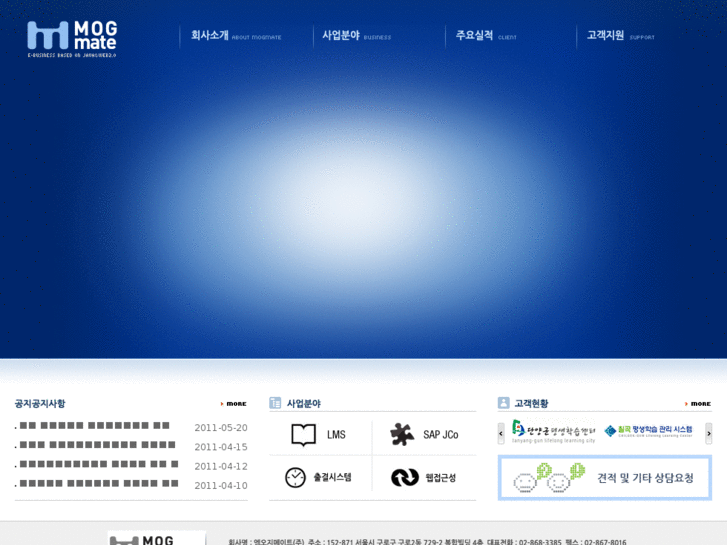Click the 공지공지사항 heading

(40, 404)
